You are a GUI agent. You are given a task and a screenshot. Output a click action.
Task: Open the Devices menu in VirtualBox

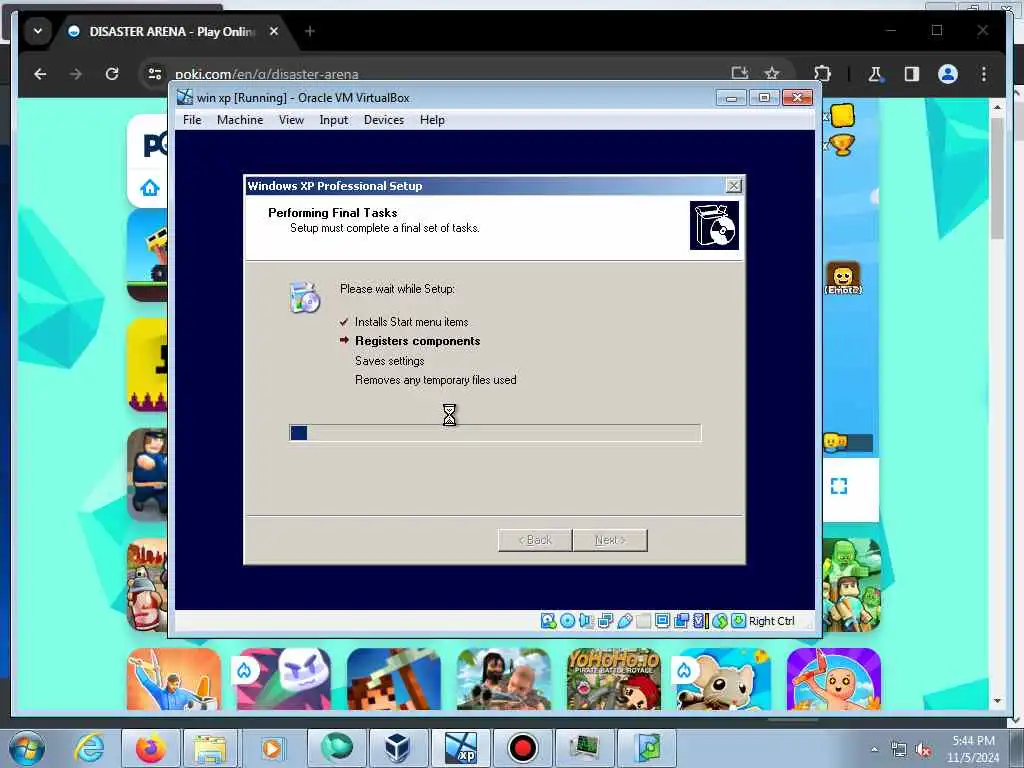[x=384, y=120]
